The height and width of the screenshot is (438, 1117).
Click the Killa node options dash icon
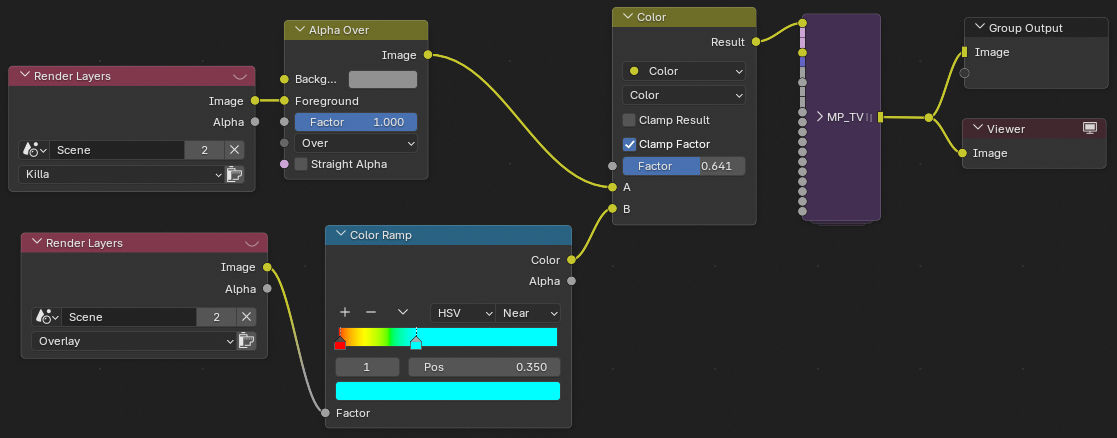tap(239, 75)
